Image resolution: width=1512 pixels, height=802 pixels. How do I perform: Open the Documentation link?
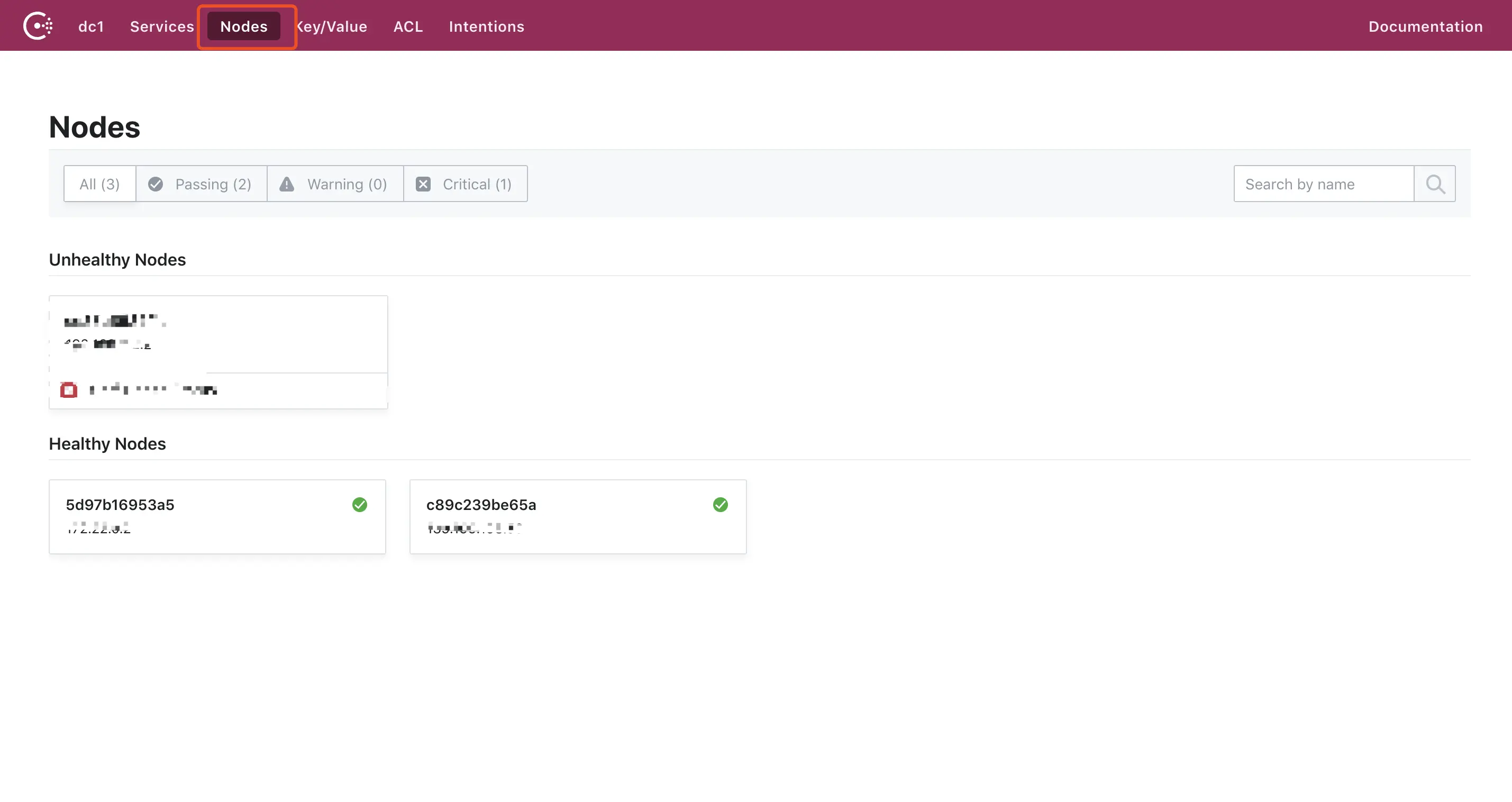1425,26
